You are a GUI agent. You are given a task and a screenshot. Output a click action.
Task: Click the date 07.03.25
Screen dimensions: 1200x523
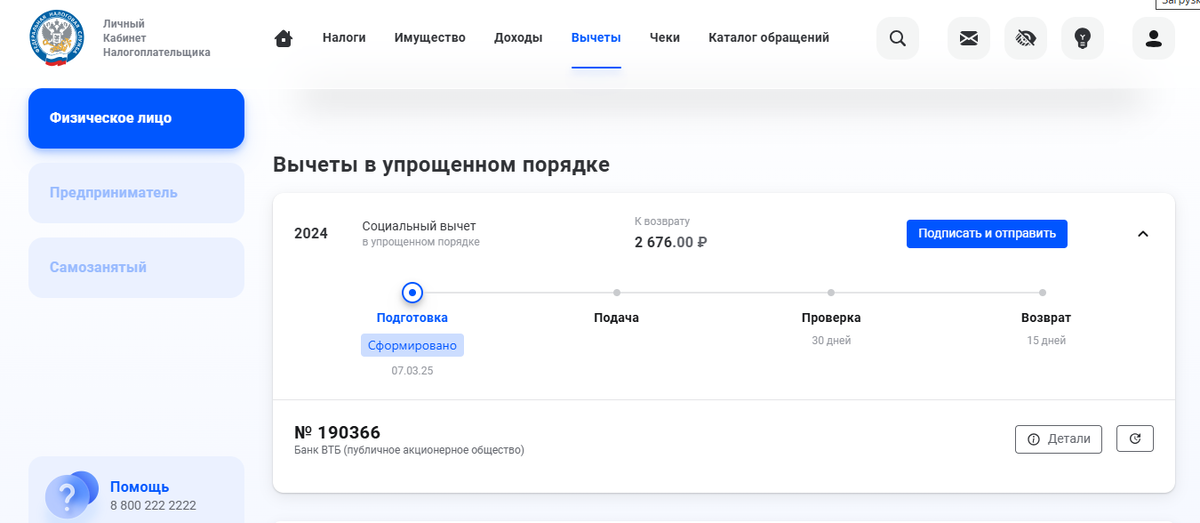pos(412,370)
